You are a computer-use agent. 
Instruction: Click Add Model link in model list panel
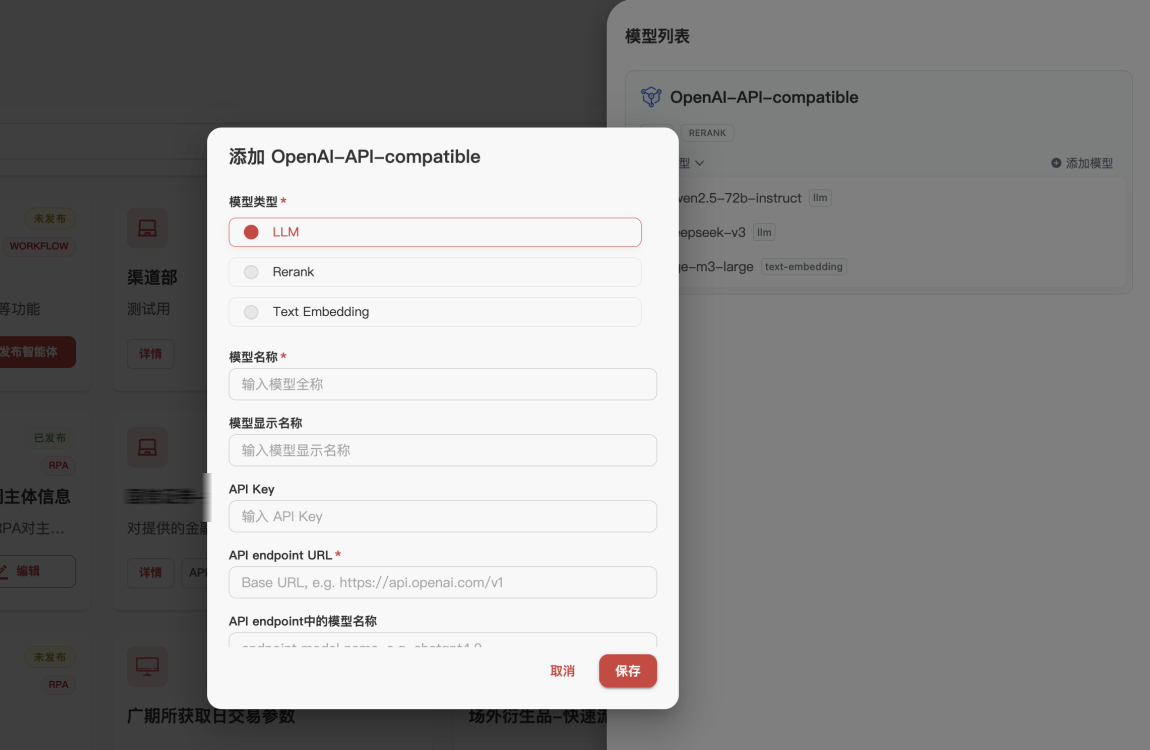pyautogui.click(x=1082, y=163)
